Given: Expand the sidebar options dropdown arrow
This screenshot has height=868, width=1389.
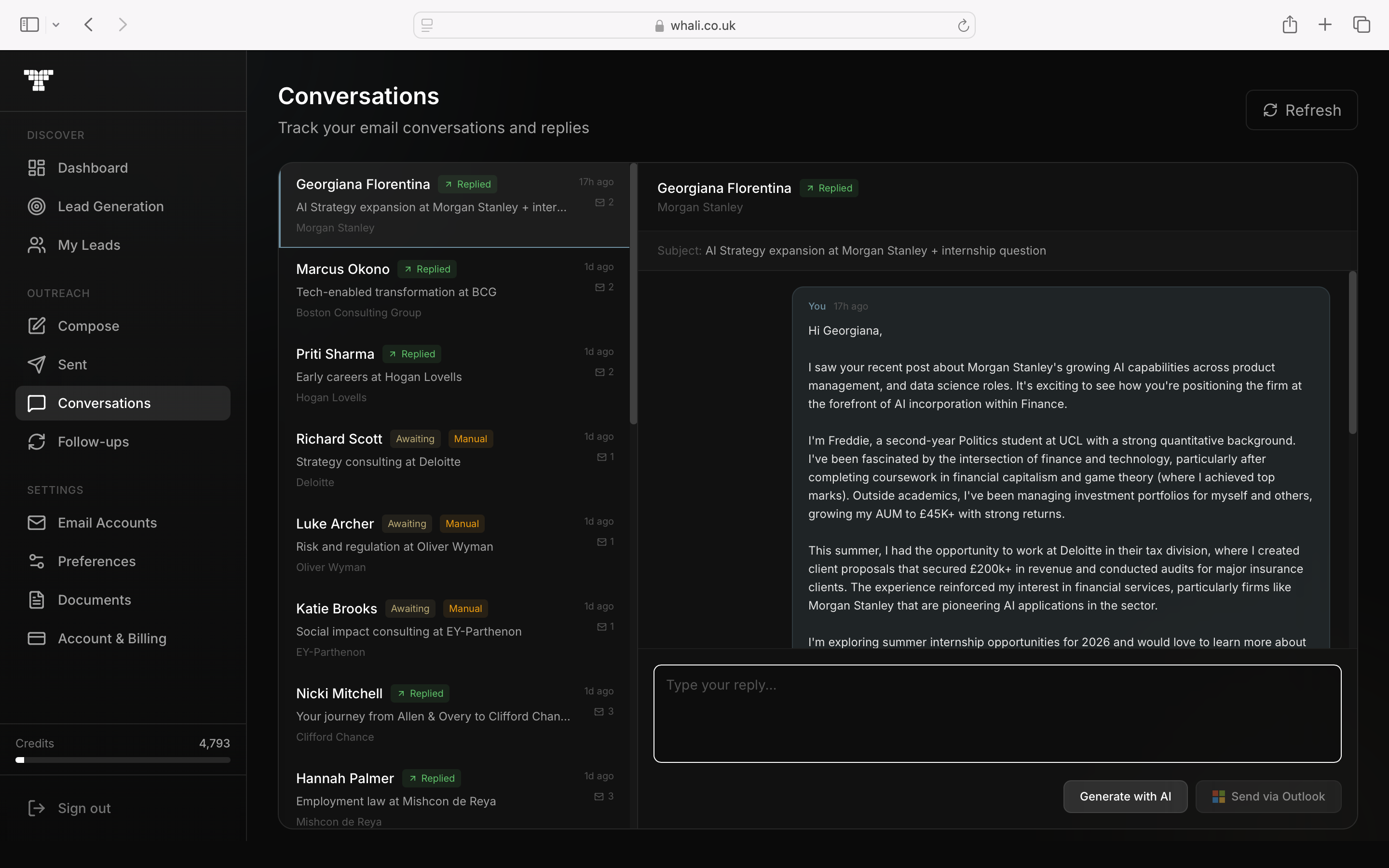Looking at the screenshot, I should tap(55, 25).
